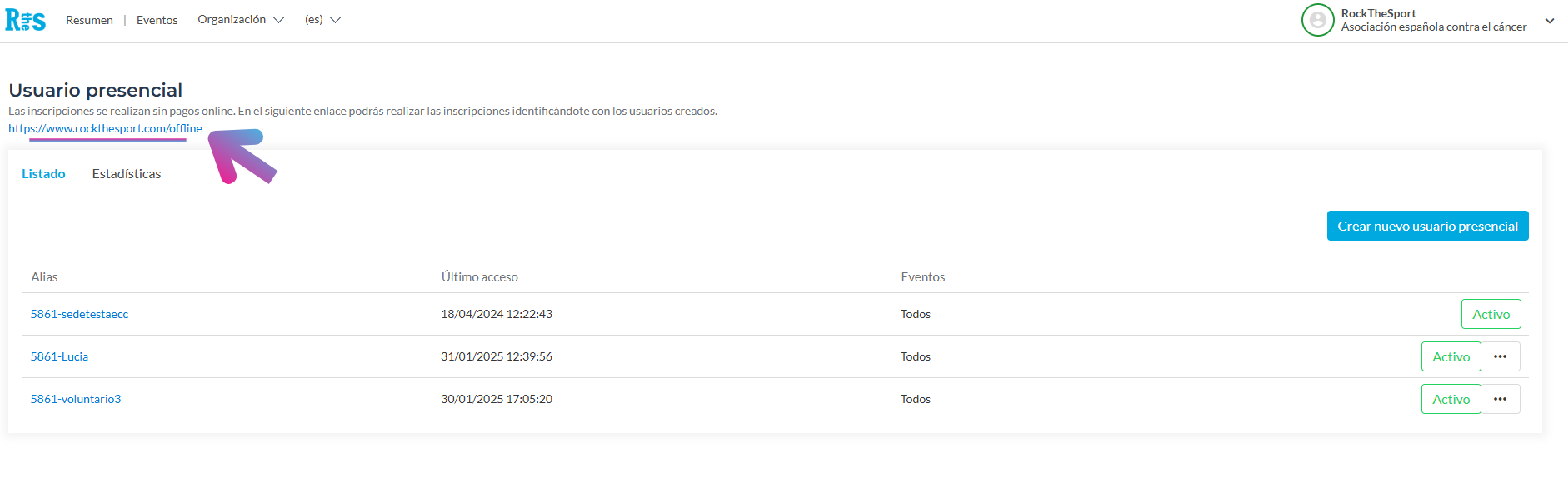The width and height of the screenshot is (1568, 498).
Task: Open the 5861-voluntario3 alias link
Action: coord(76,399)
